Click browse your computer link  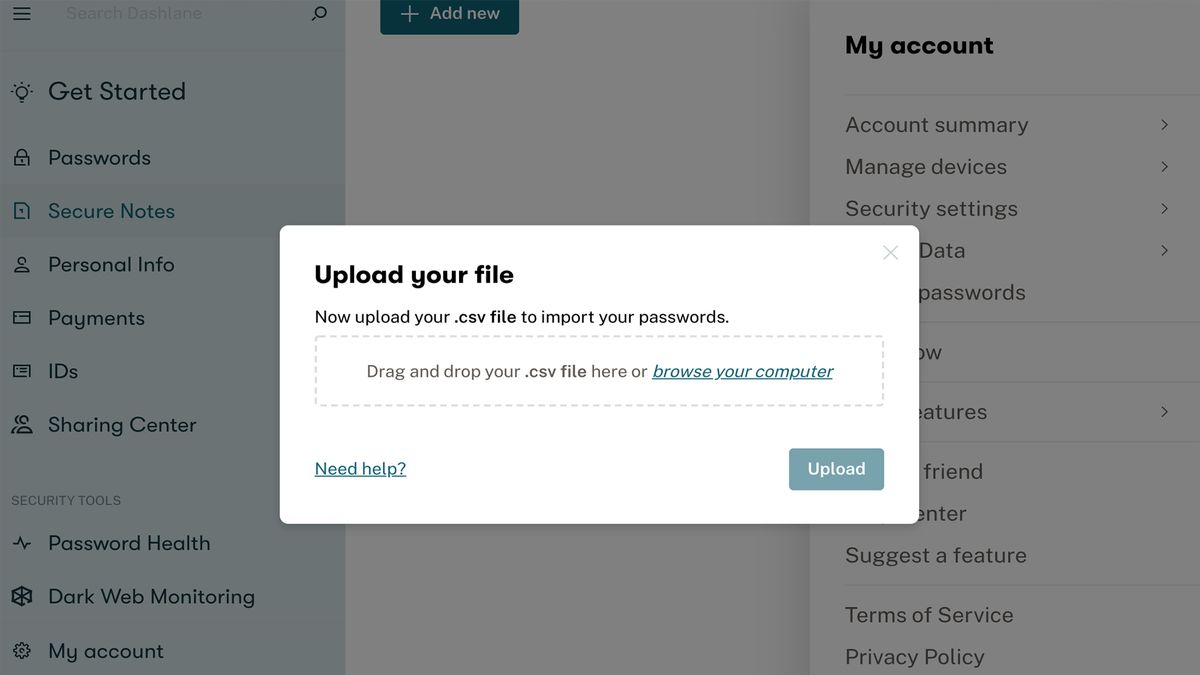point(742,370)
